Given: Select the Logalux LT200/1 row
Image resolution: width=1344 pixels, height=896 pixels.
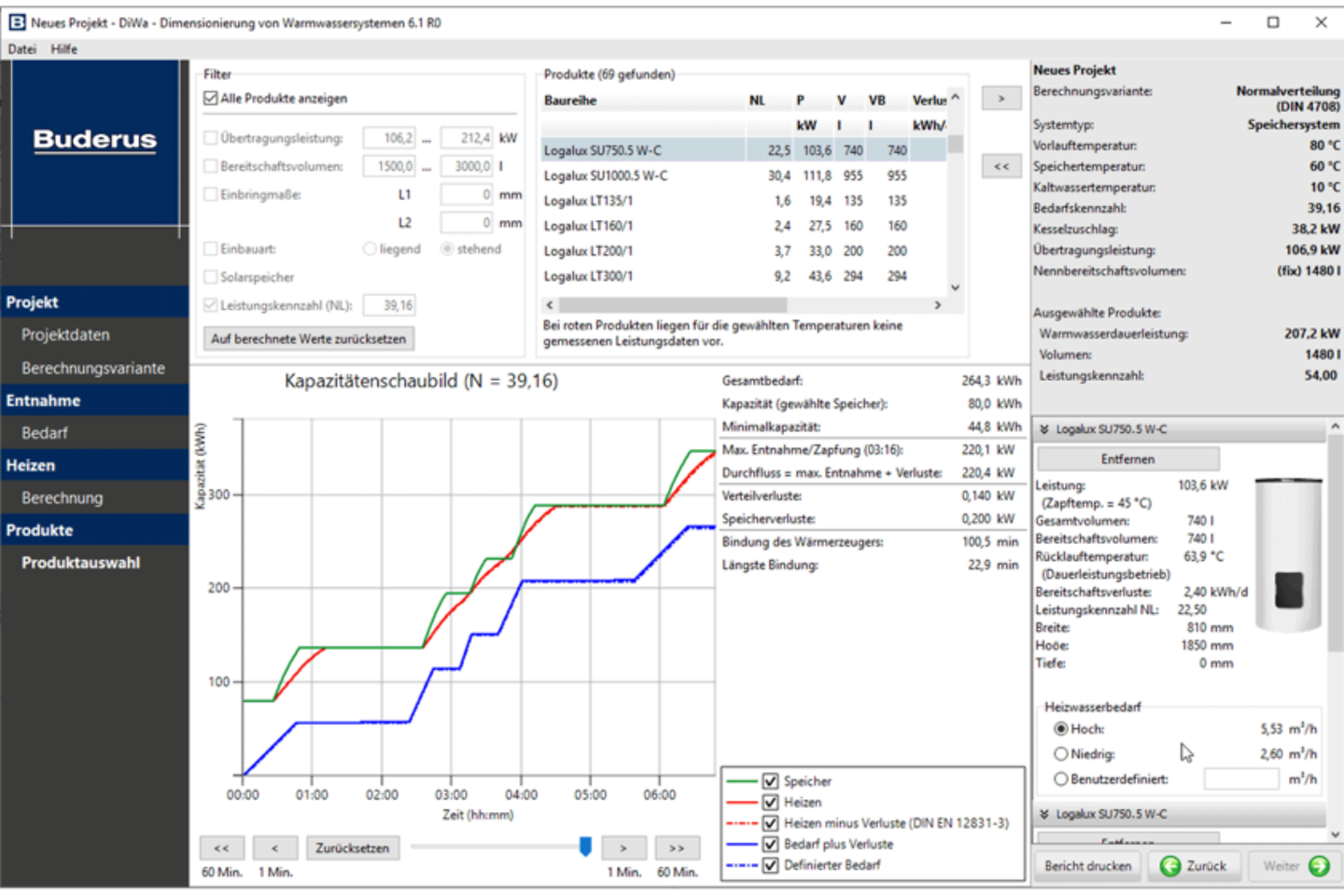Looking at the screenshot, I should click(x=744, y=251).
